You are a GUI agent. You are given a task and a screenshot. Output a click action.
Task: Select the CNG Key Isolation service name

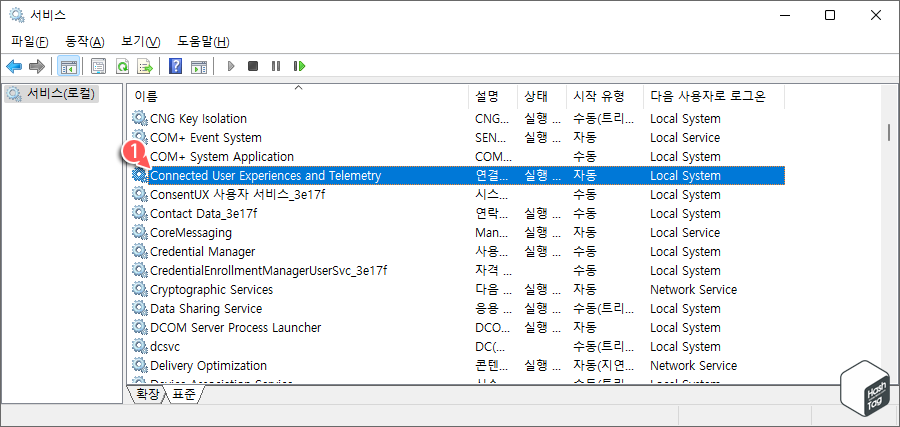199,119
